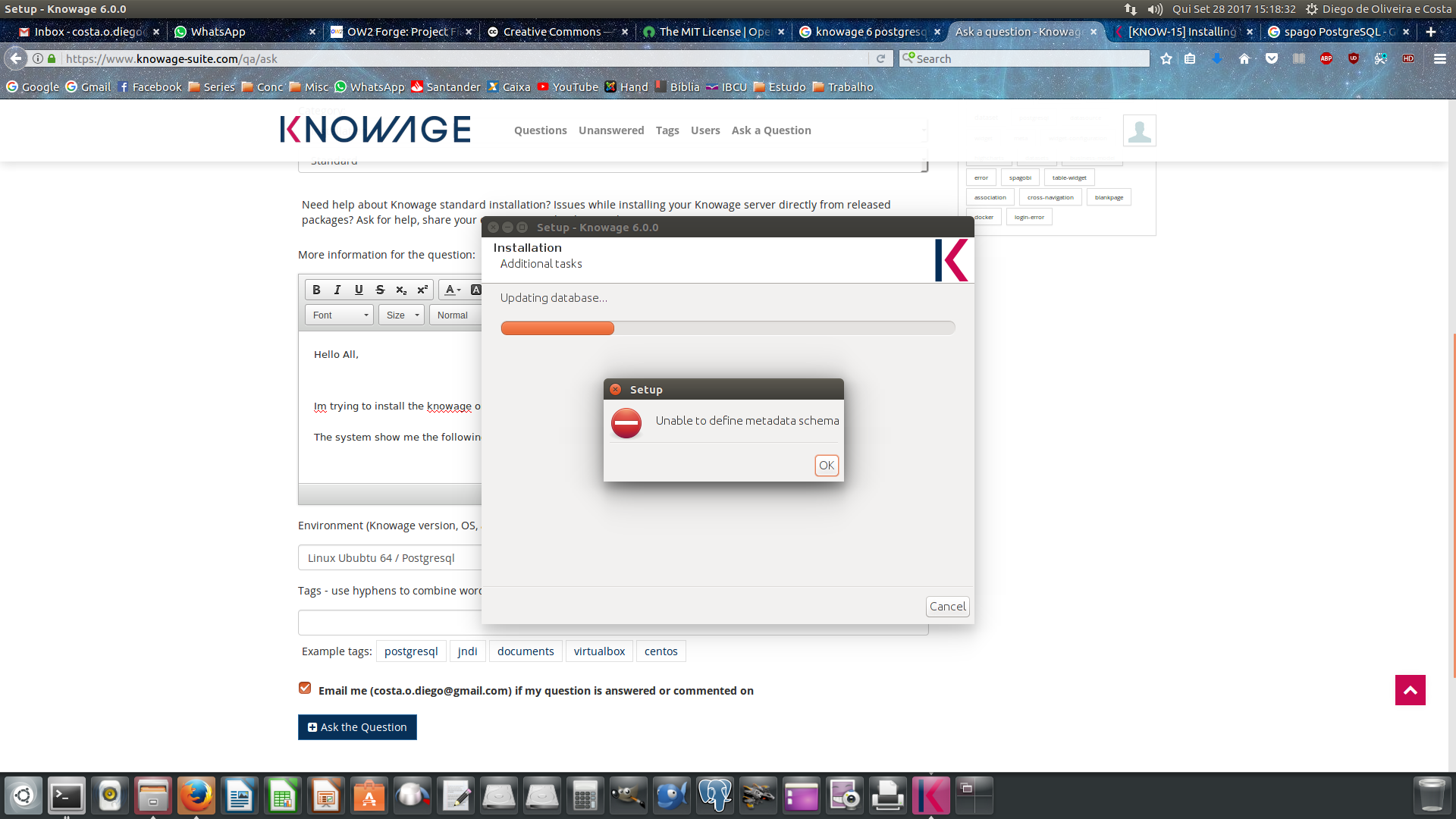This screenshot has height=819, width=1456.
Task: Launch Firefox from the dock
Action: [196, 796]
